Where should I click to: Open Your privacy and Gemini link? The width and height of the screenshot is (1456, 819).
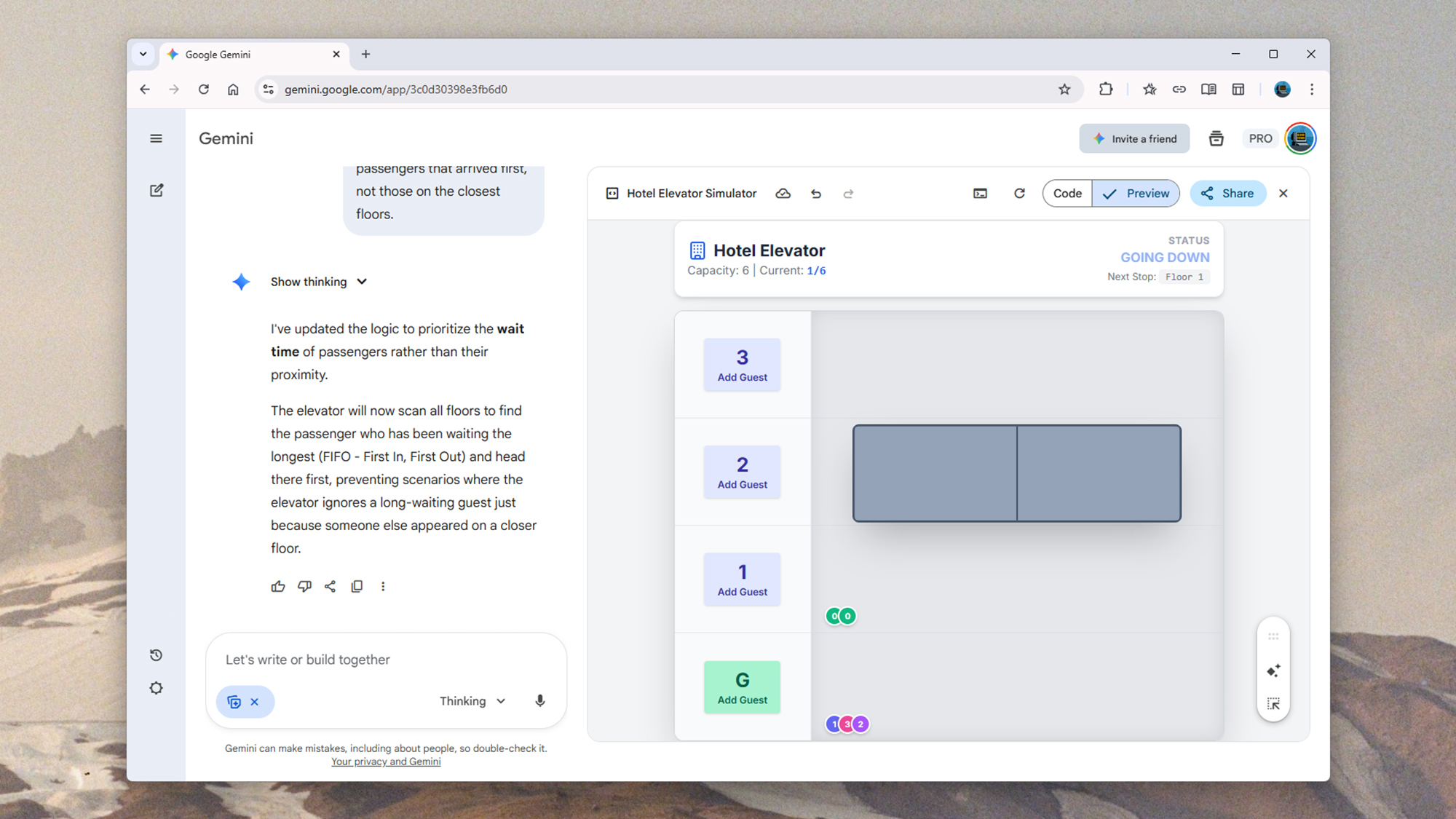pyautogui.click(x=386, y=761)
